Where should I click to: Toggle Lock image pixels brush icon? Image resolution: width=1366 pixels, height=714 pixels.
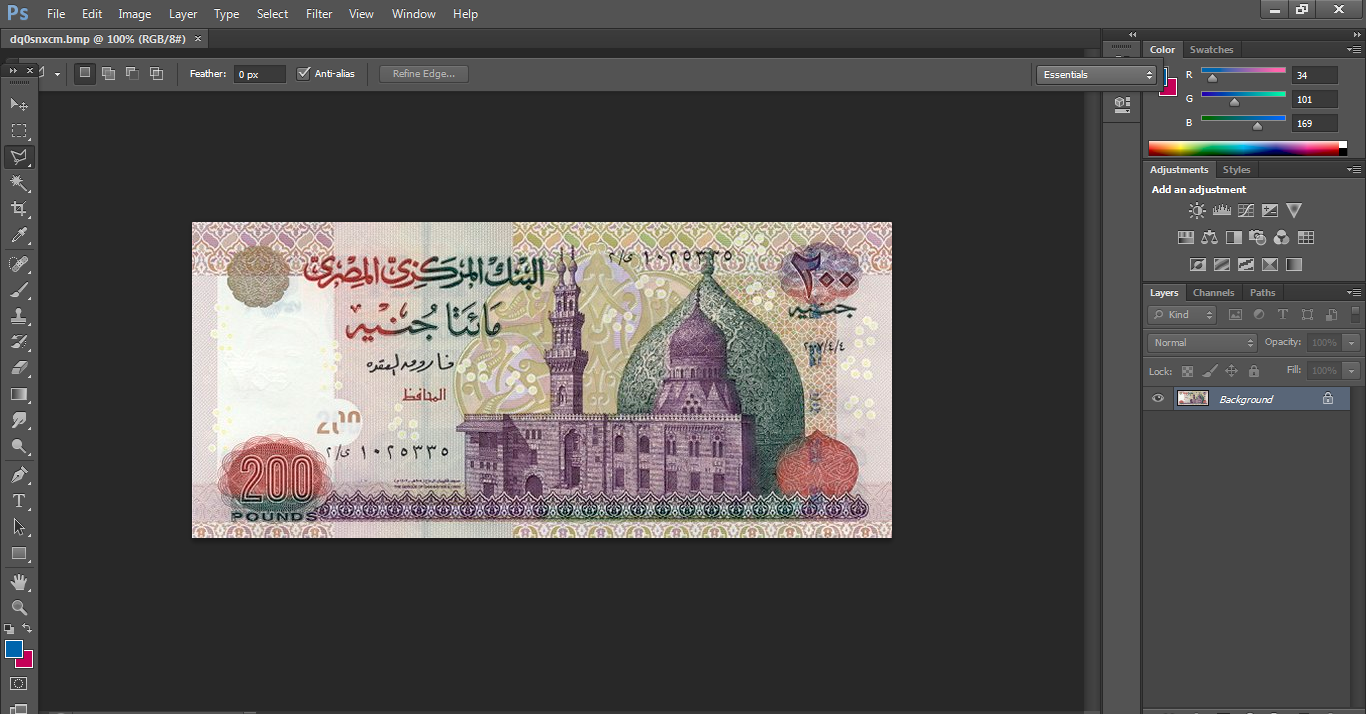point(1210,371)
